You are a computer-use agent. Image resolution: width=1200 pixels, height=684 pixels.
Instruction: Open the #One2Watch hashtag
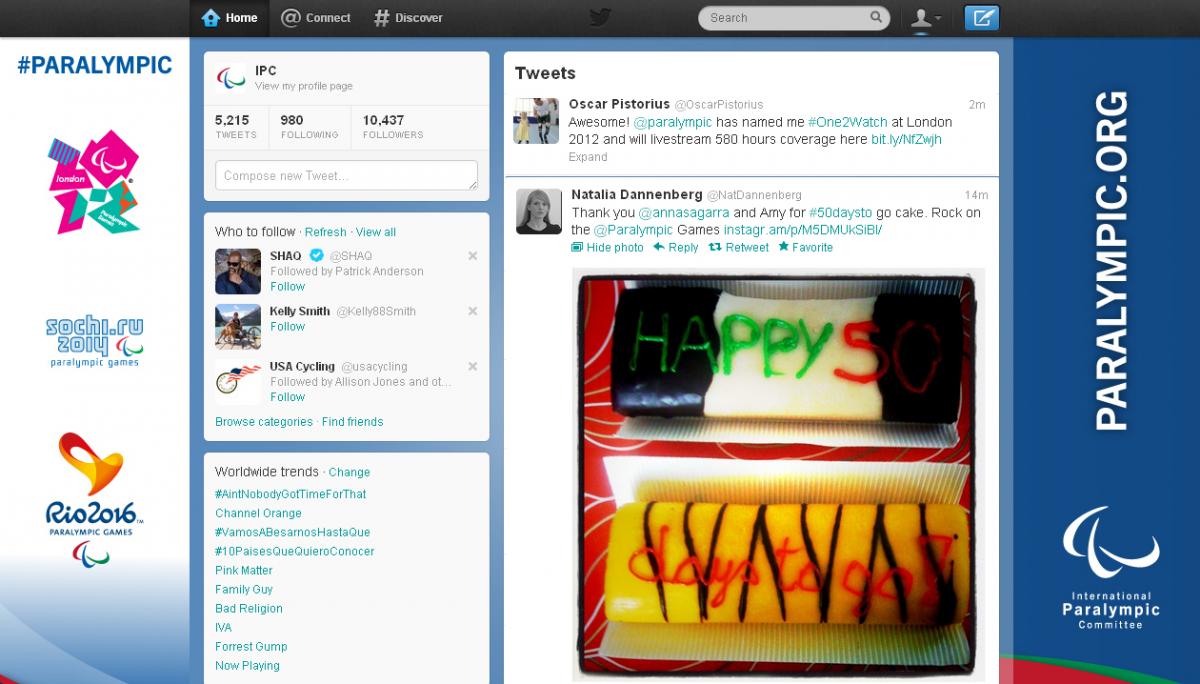[x=846, y=122]
